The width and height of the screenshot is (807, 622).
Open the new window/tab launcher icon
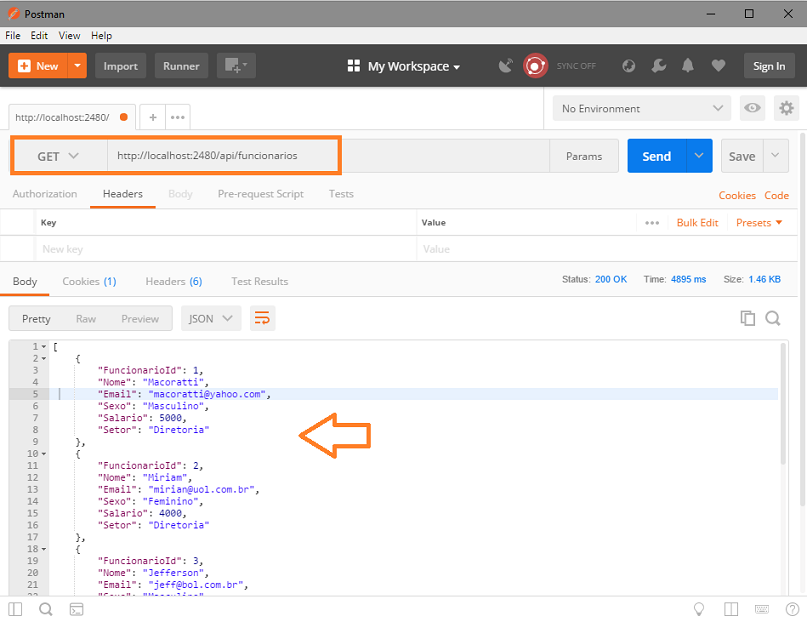coord(236,66)
